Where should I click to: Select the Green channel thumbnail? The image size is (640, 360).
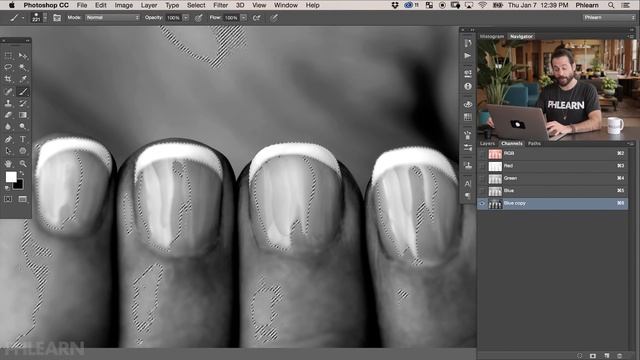click(x=495, y=179)
